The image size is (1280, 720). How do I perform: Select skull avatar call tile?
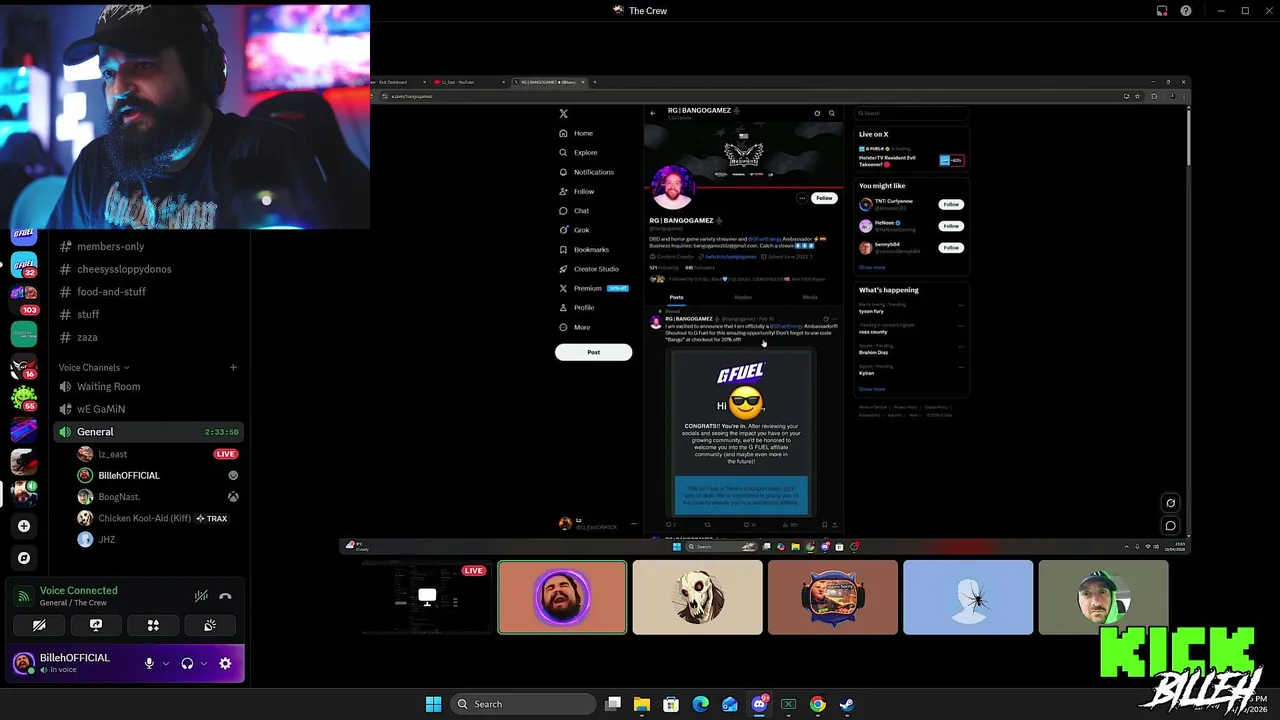click(x=697, y=597)
